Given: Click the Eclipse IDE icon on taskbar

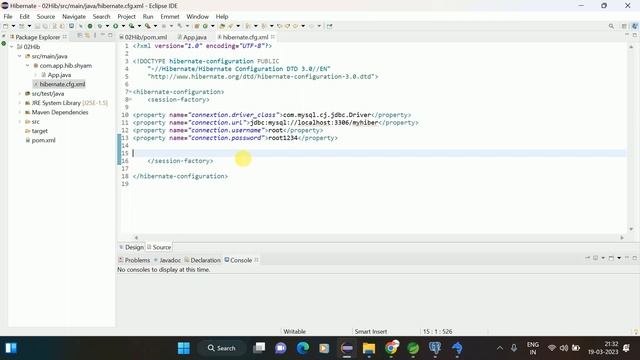Looking at the screenshot, I should (x=347, y=348).
